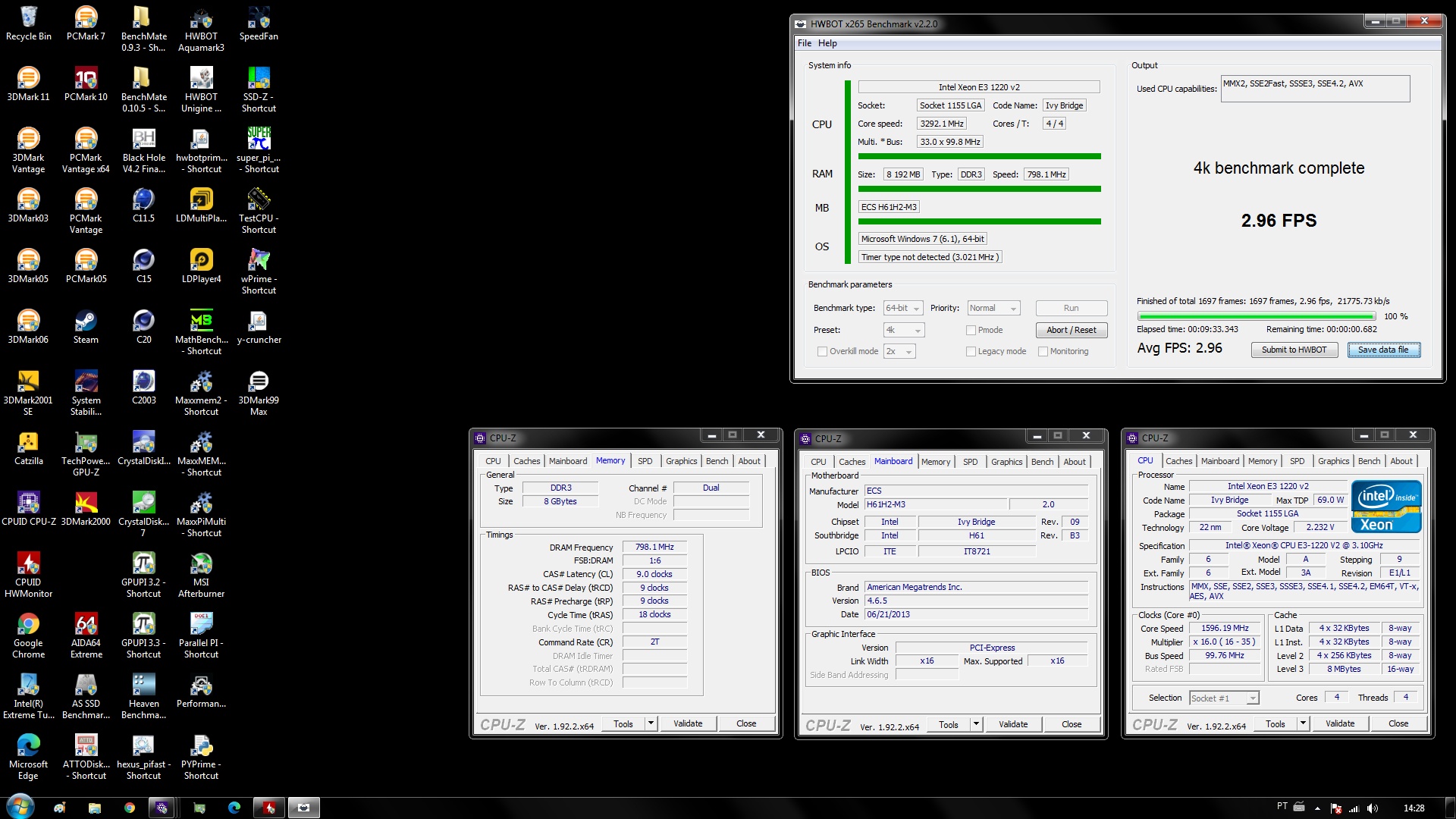Launch Catzilla desktop icon
Image resolution: width=1456 pixels, height=819 pixels.
tap(28, 448)
